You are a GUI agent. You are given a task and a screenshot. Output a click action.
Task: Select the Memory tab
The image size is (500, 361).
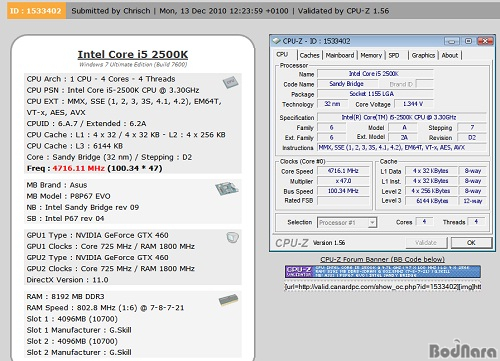click(x=371, y=55)
